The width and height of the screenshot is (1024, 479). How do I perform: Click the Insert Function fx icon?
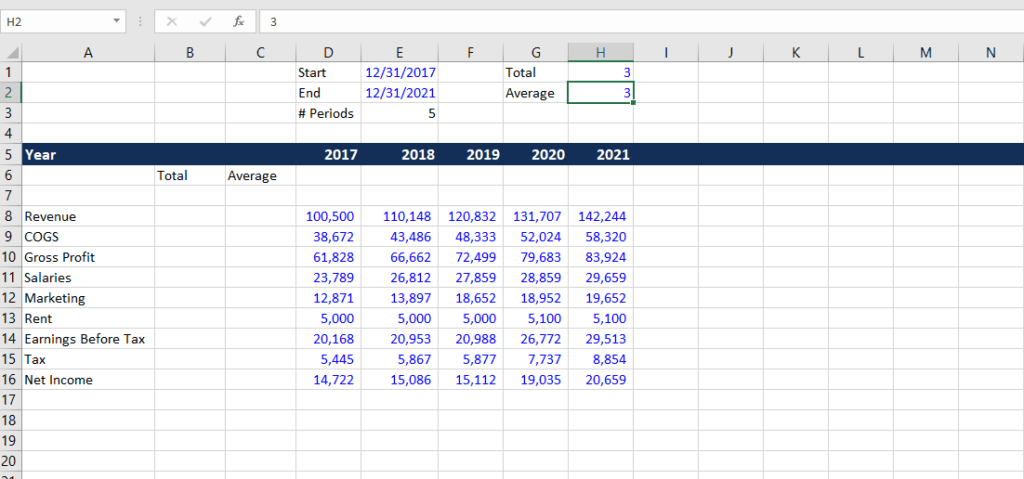click(237, 21)
